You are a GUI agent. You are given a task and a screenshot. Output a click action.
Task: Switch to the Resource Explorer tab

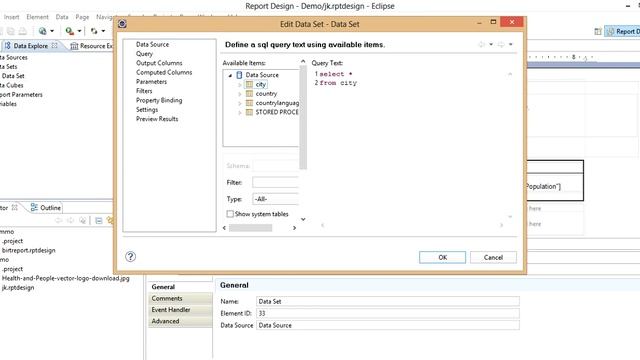[x=91, y=46]
